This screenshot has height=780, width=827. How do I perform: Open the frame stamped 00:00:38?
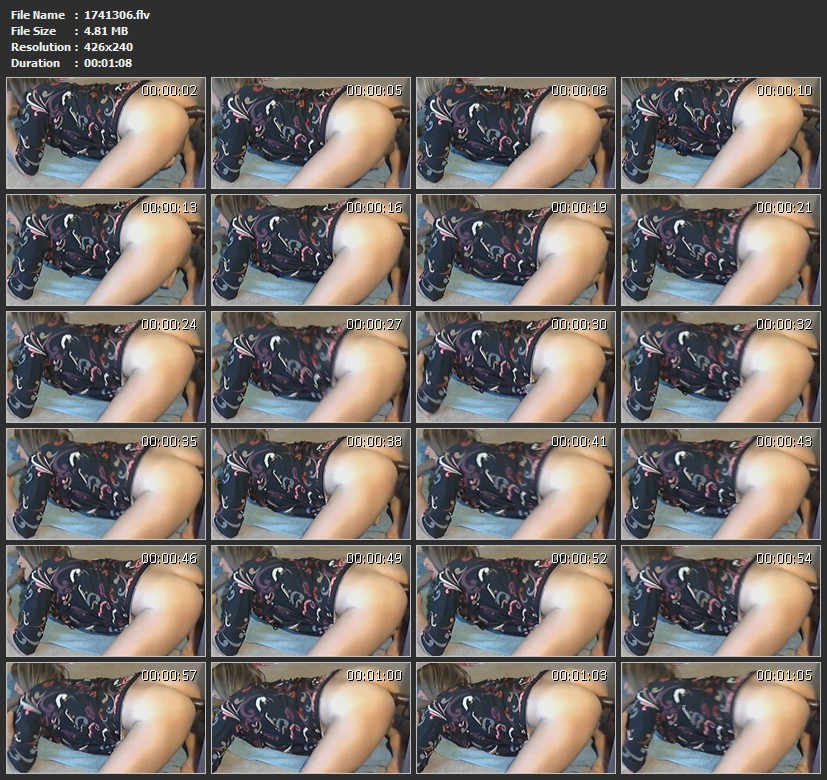coord(311,484)
